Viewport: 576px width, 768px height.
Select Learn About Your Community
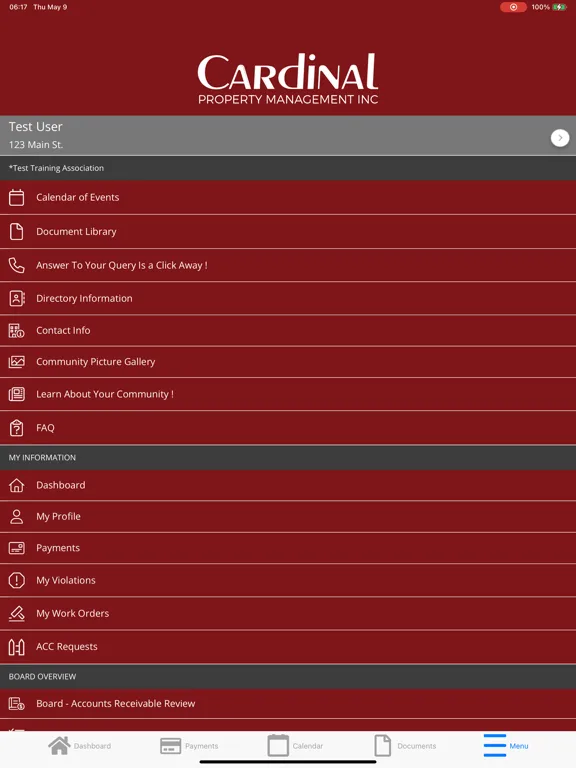[288, 394]
